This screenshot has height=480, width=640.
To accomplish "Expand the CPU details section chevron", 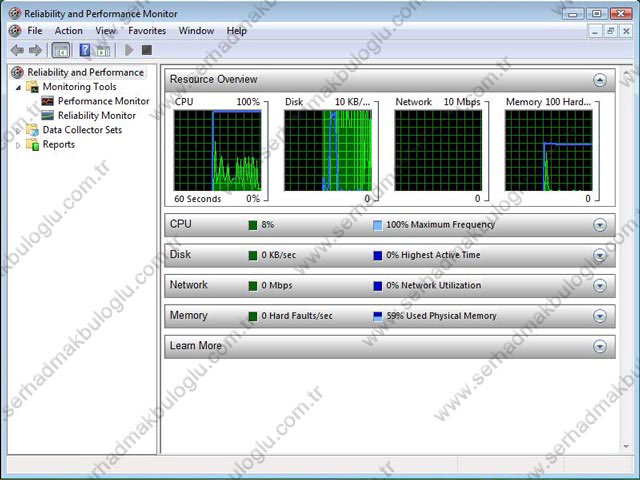I will coord(600,225).
